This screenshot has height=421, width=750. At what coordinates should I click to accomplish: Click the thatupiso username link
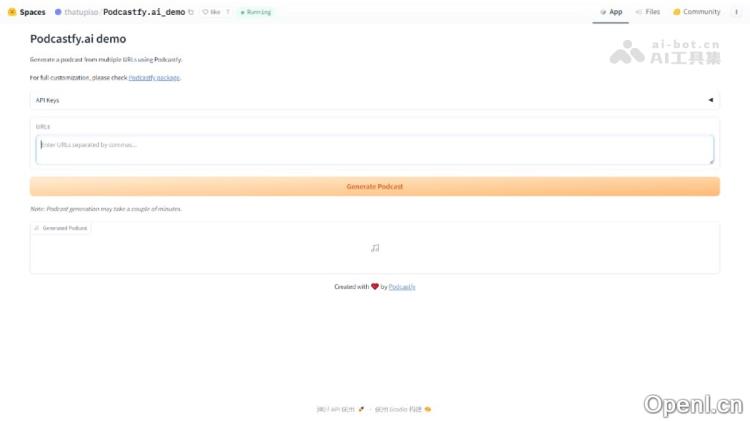coord(80,12)
